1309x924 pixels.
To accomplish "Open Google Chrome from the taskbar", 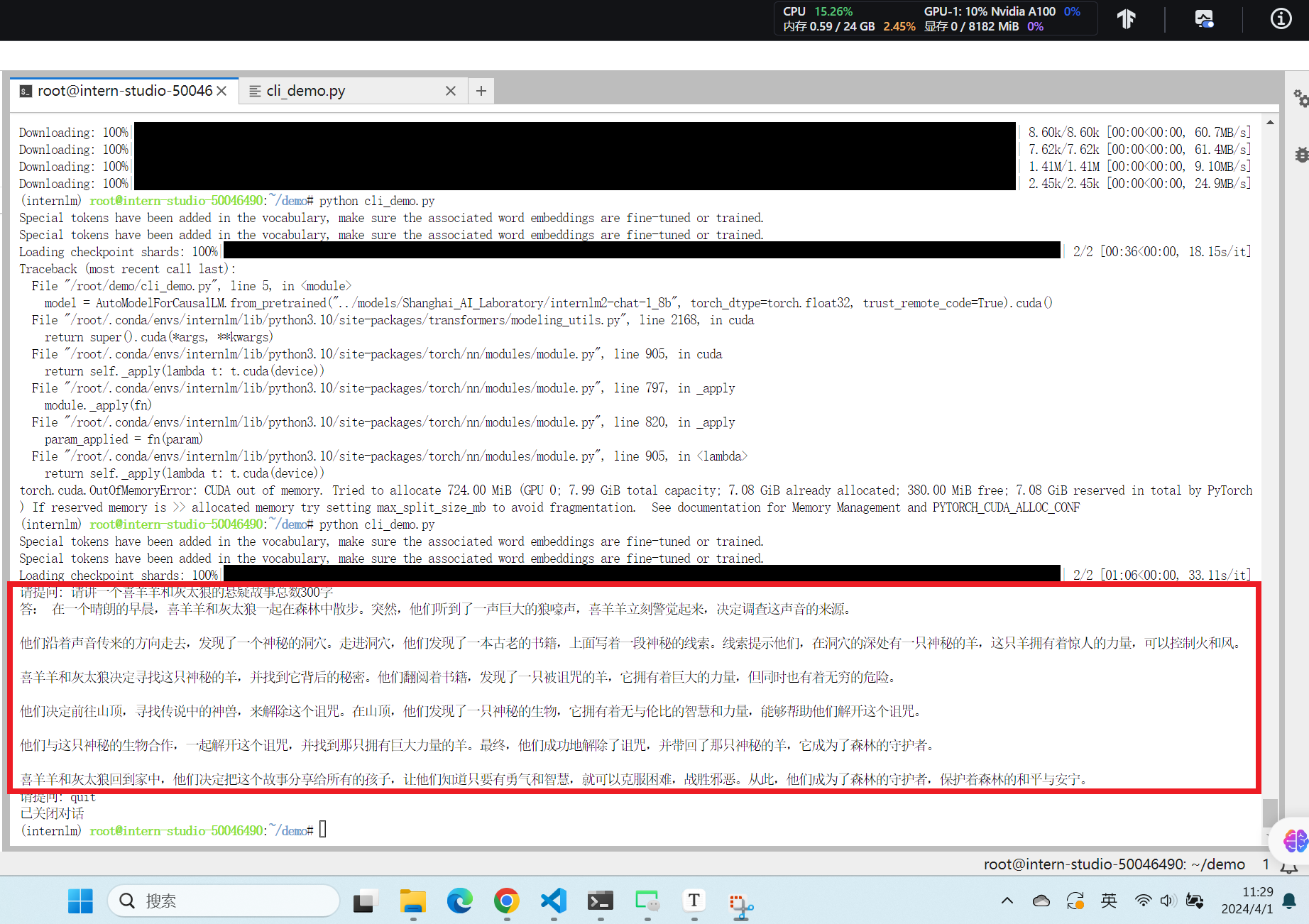I will click(507, 901).
